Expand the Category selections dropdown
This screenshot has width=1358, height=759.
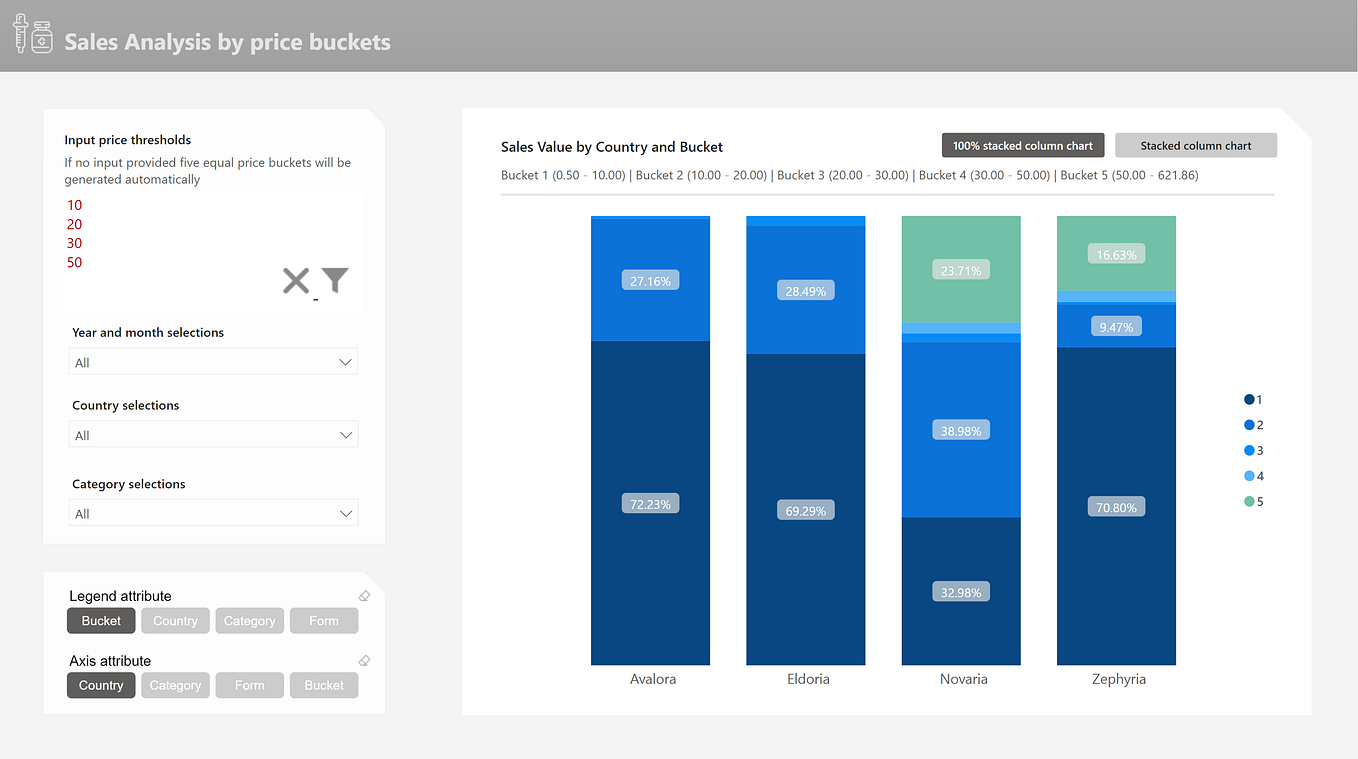coord(212,512)
